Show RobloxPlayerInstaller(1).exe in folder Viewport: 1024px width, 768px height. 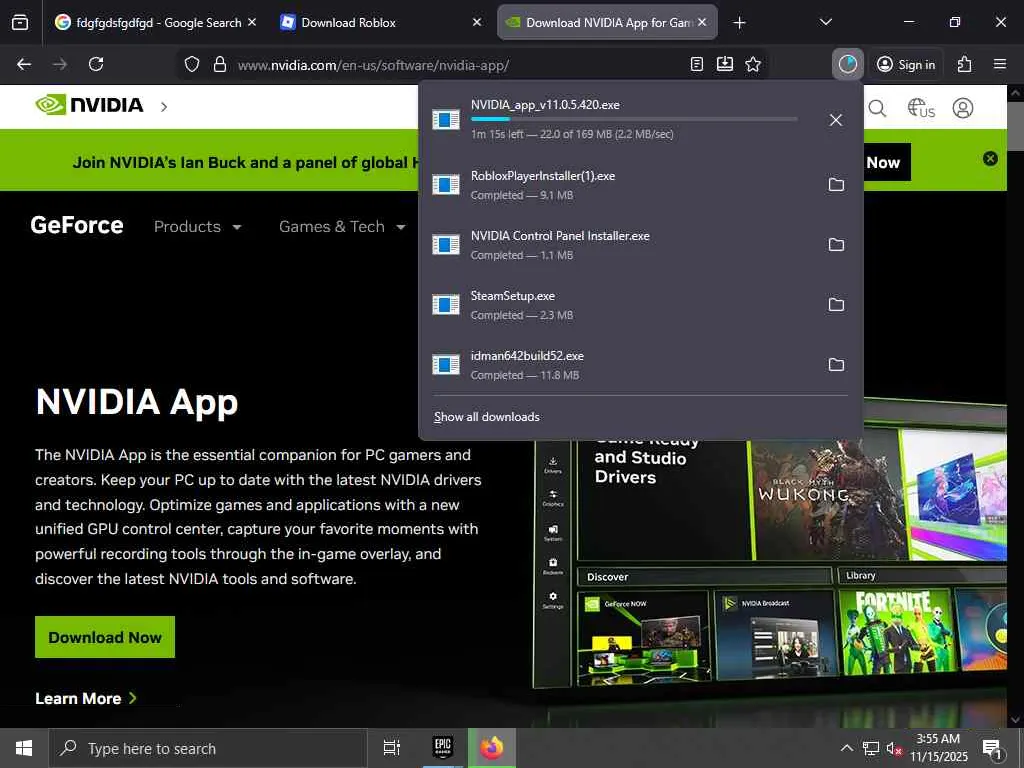point(837,185)
